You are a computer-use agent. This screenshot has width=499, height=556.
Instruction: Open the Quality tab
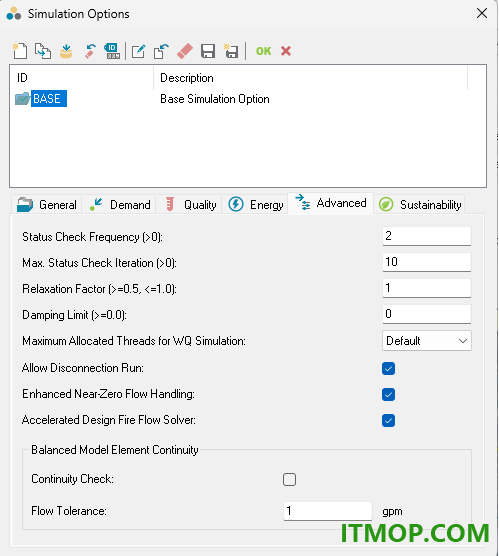pyautogui.click(x=189, y=205)
